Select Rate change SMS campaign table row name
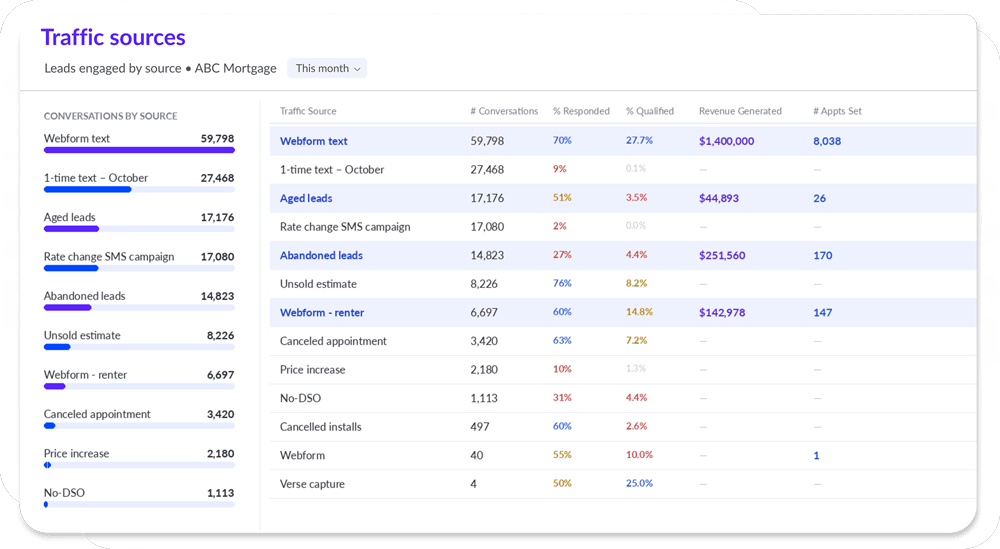 click(x=344, y=226)
